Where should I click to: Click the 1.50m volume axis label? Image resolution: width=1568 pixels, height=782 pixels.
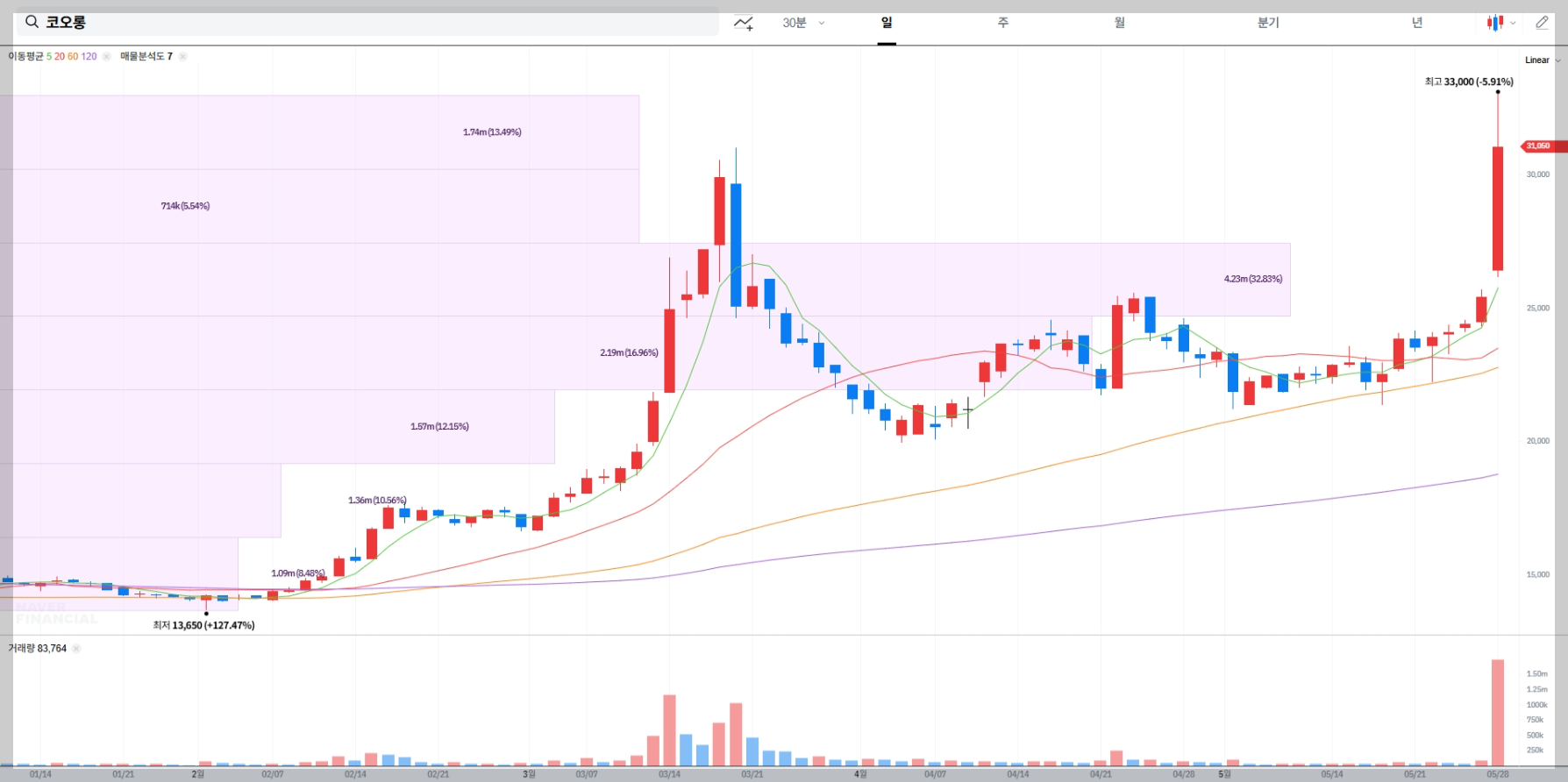[x=1536, y=674]
